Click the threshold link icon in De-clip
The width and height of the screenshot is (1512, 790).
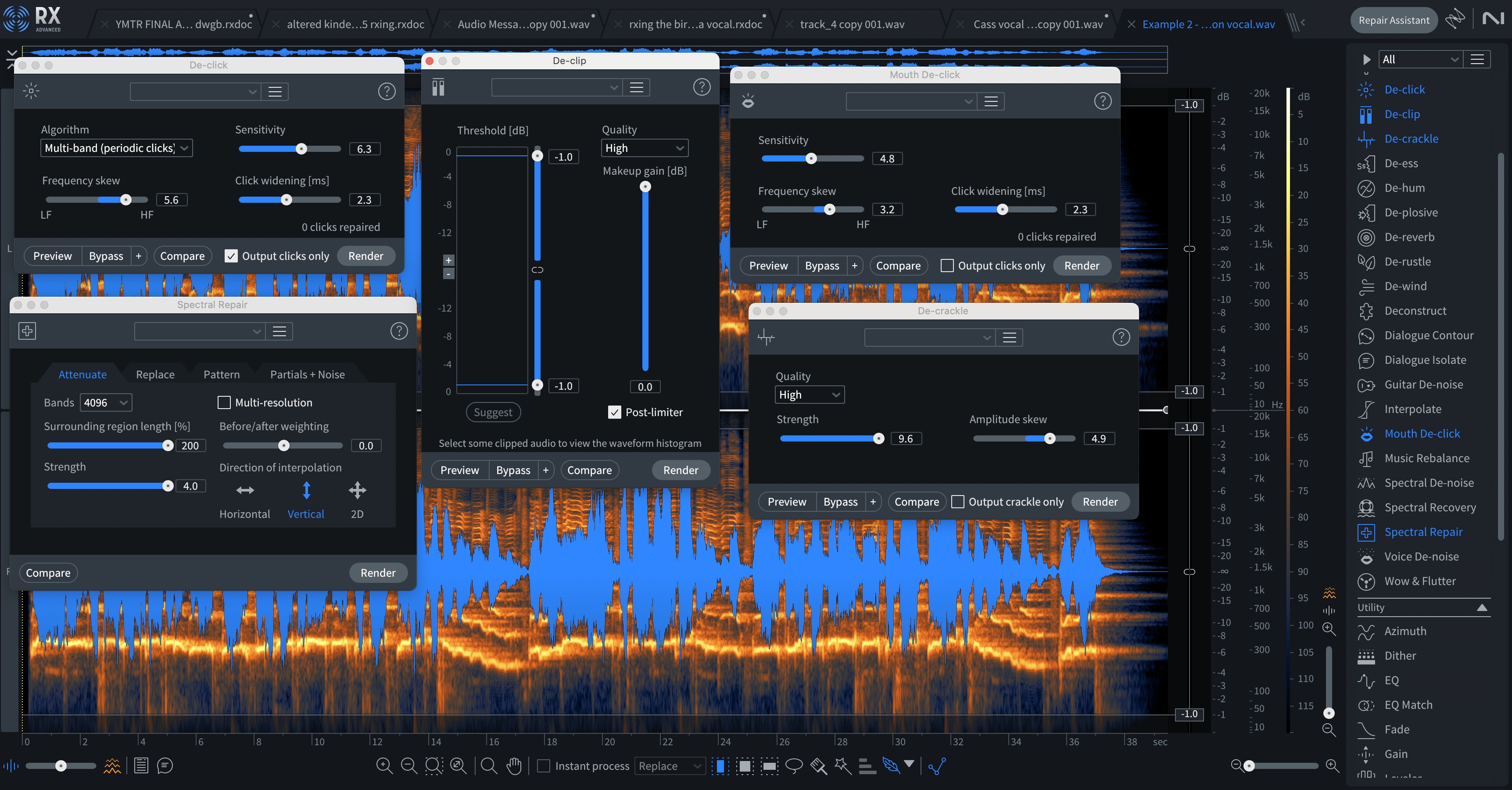pos(537,270)
